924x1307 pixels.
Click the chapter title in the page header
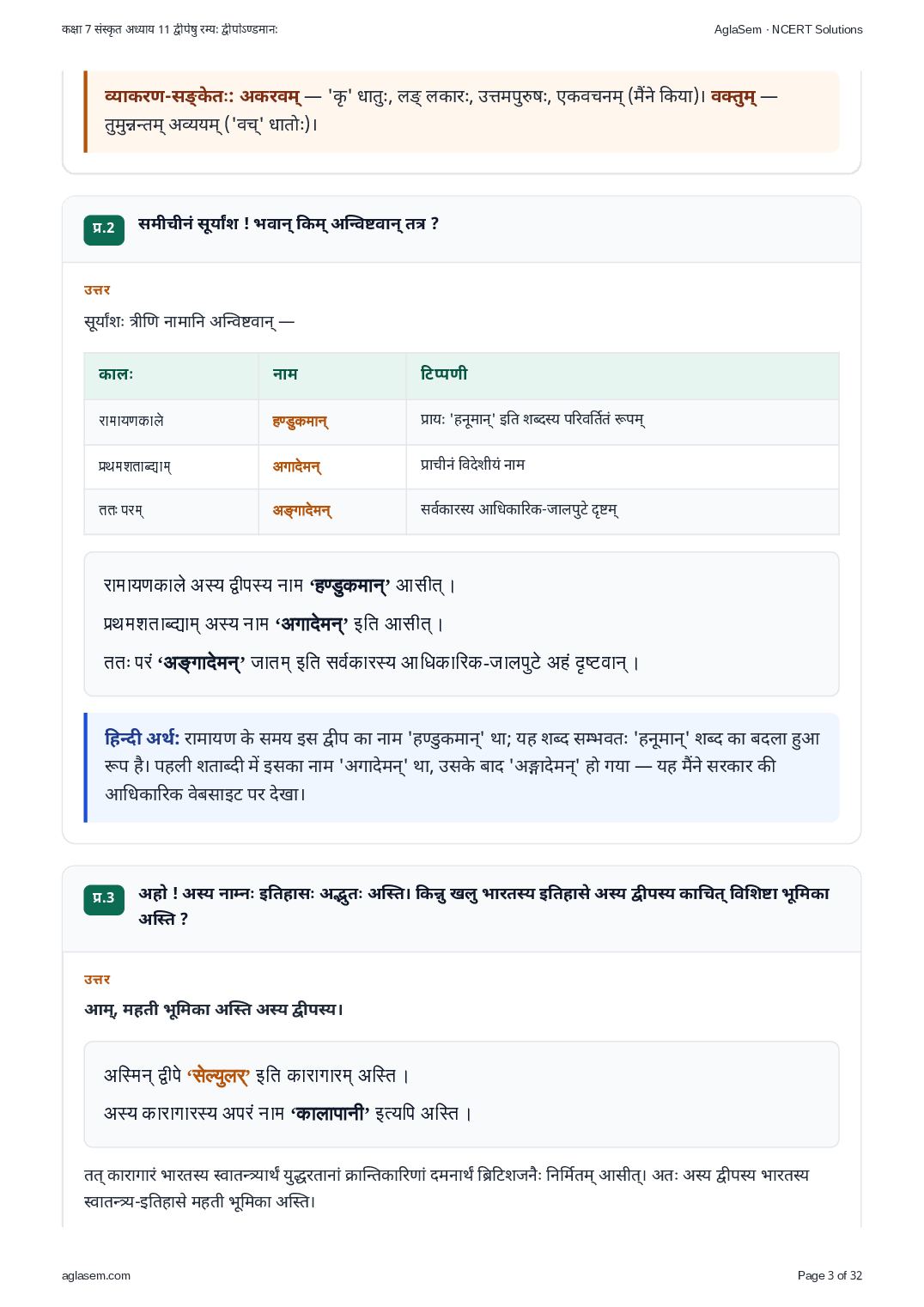pyautogui.click(x=170, y=29)
